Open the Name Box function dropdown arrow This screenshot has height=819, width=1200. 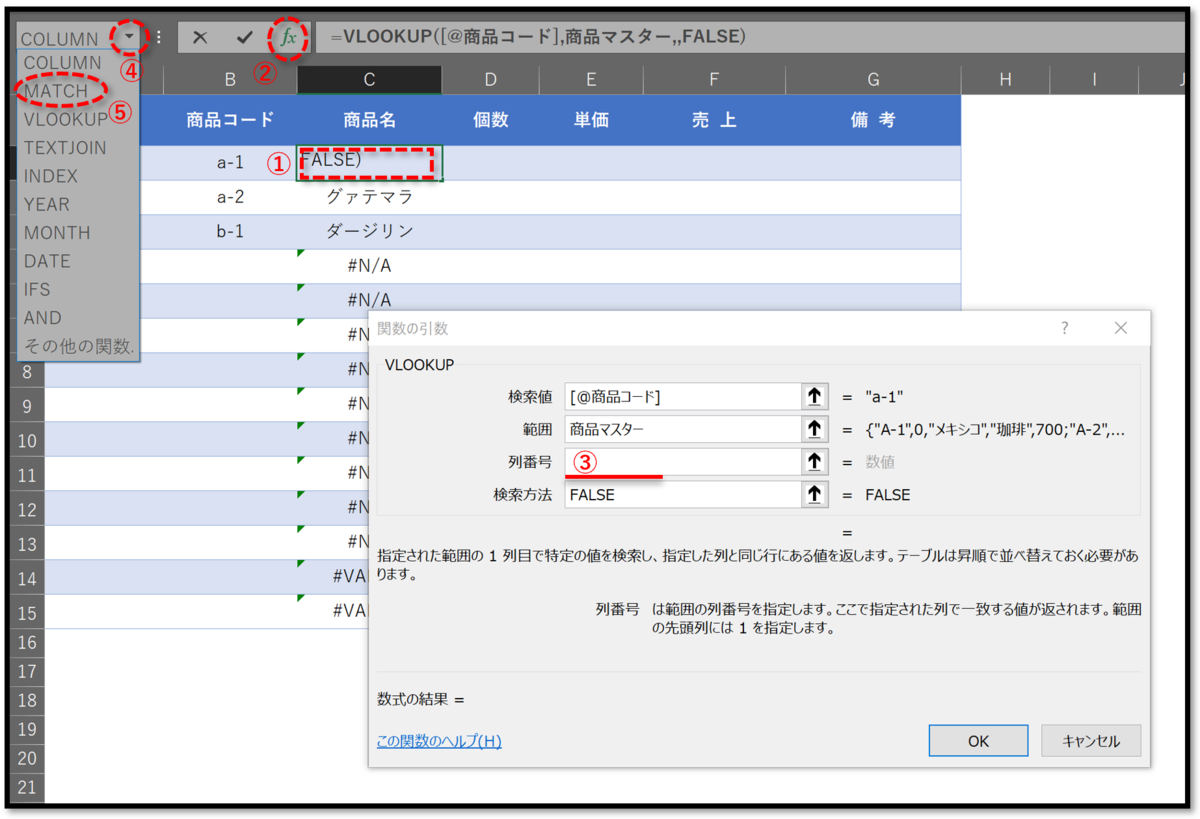(127, 37)
